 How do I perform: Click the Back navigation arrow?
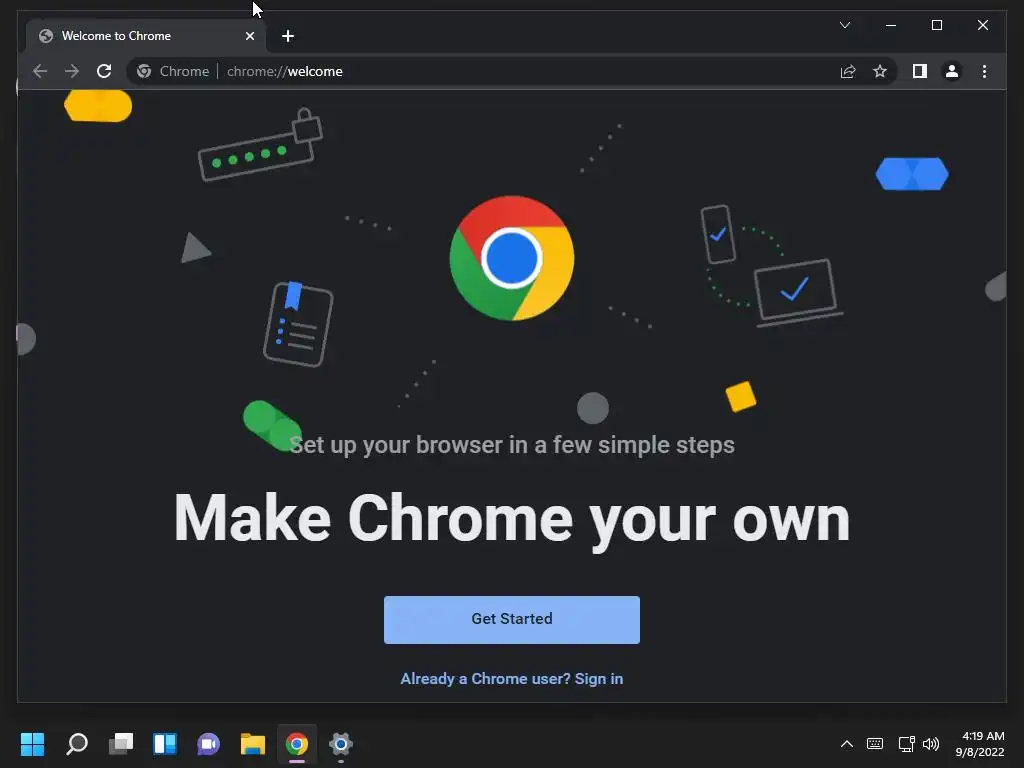pyautogui.click(x=40, y=71)
